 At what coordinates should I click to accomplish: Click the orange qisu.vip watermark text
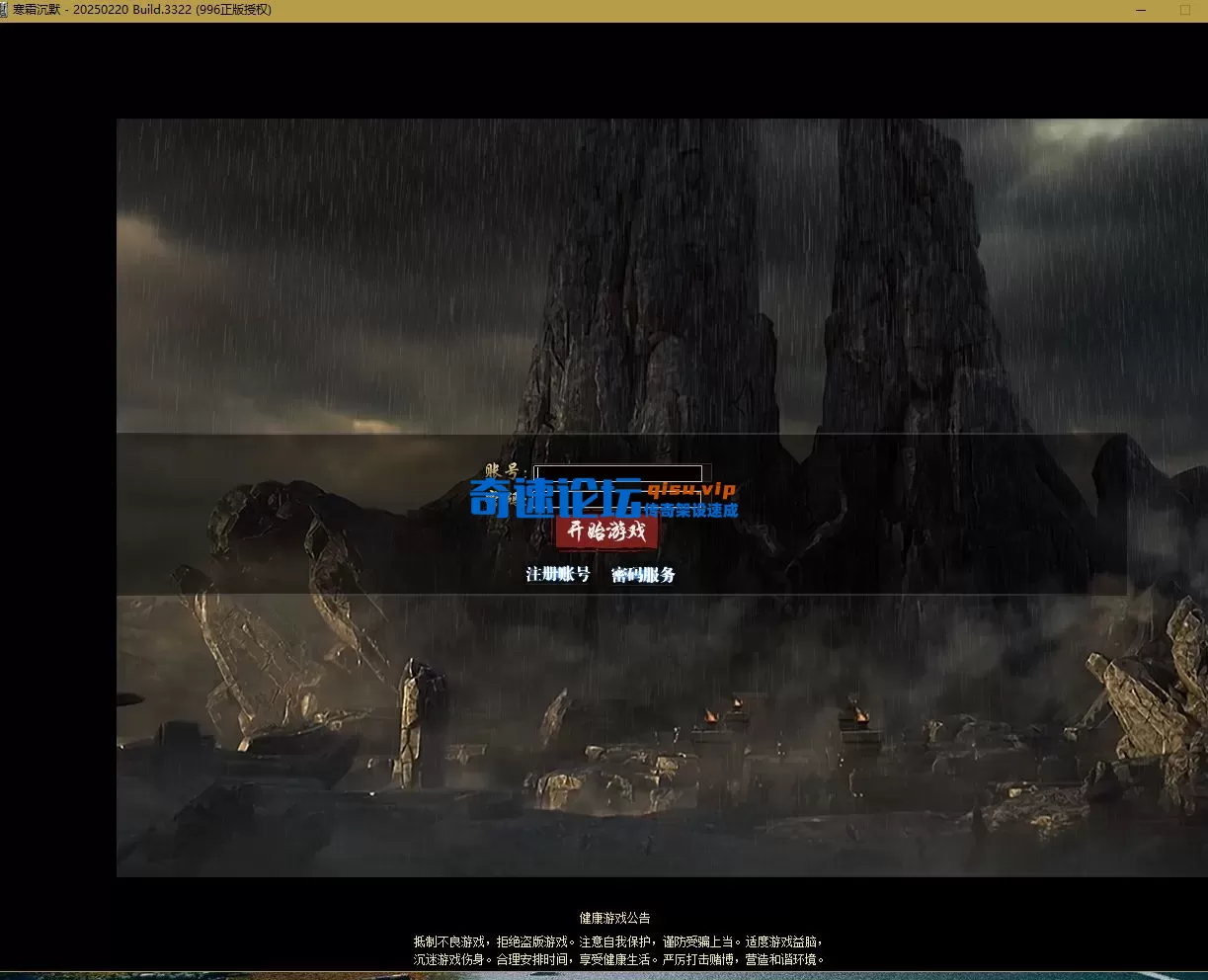pos(691,490)
